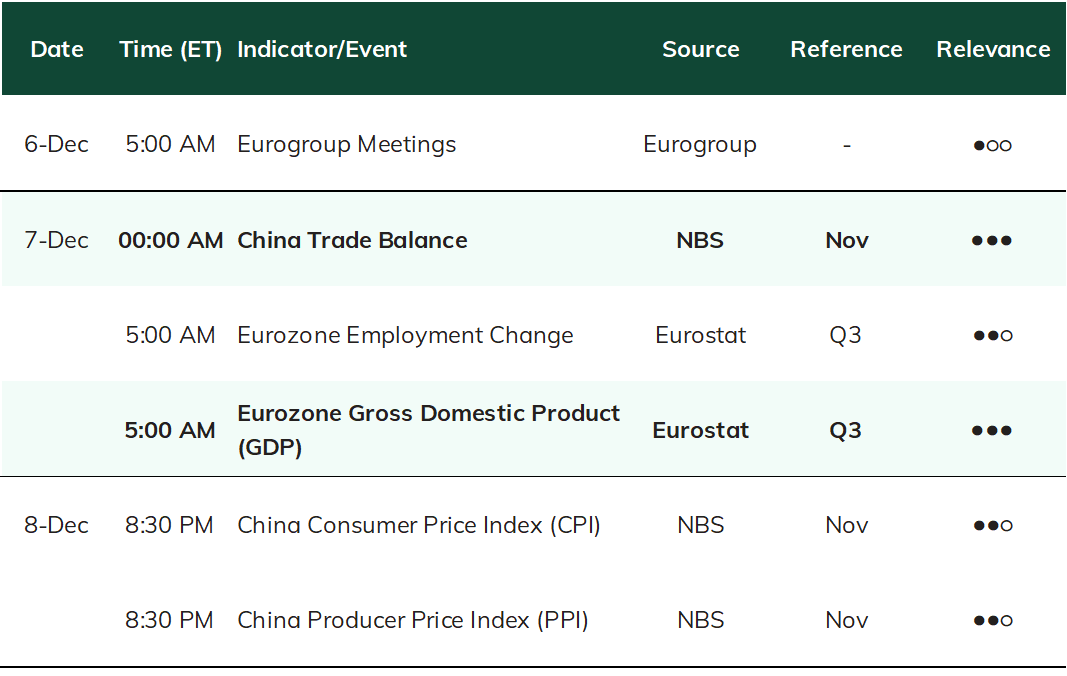Open the Eurogroup Meetings event
The width and height of the screenshot is (1067, 676).
[x=346, y=144]
